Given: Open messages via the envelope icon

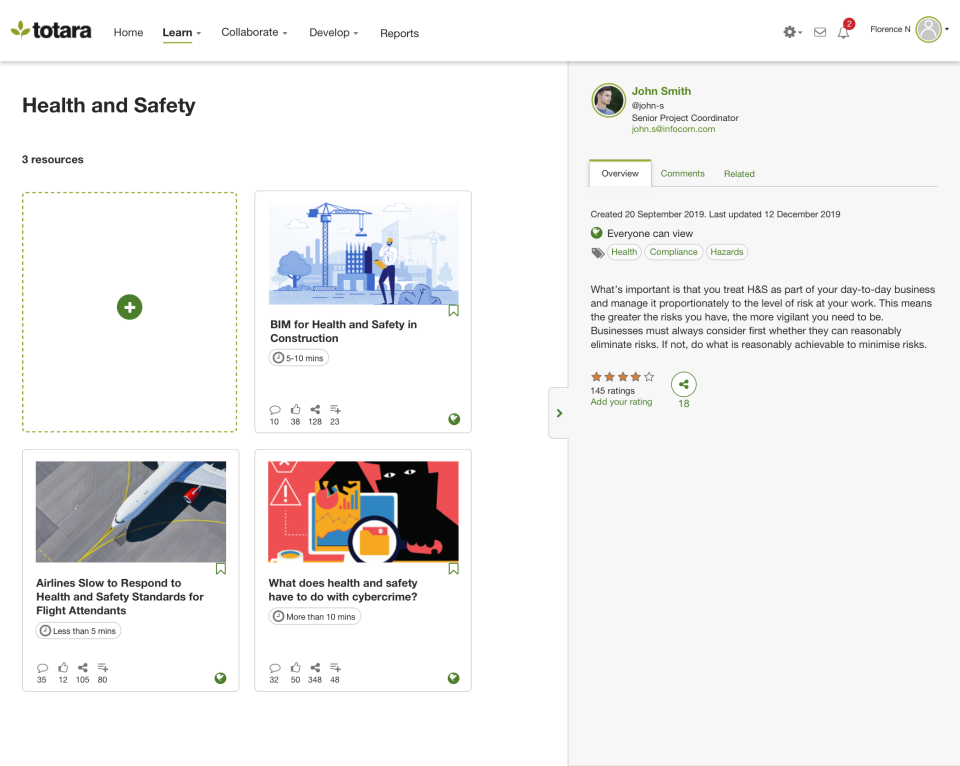Looking at the screenshot, I should (x=819, y=32).
